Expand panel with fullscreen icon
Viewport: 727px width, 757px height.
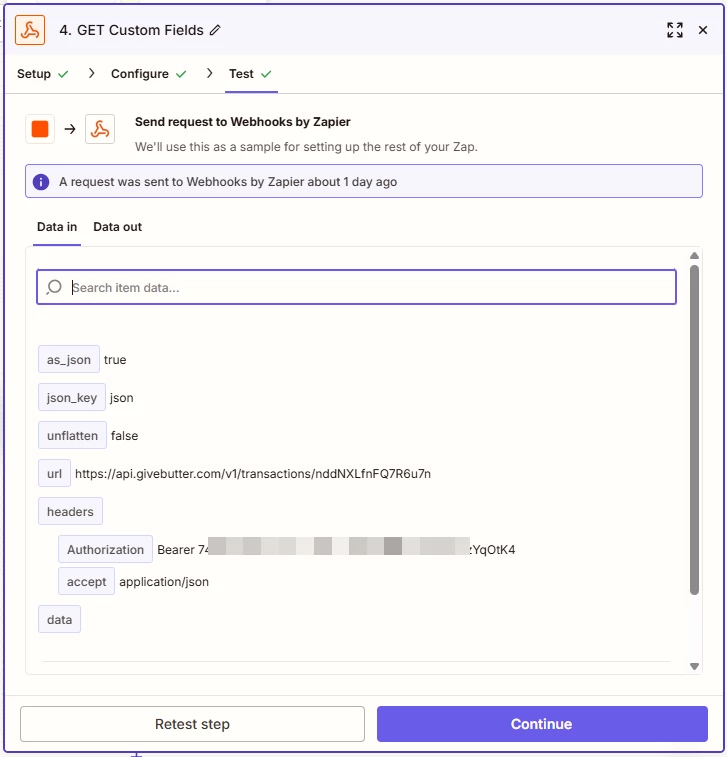675,30
